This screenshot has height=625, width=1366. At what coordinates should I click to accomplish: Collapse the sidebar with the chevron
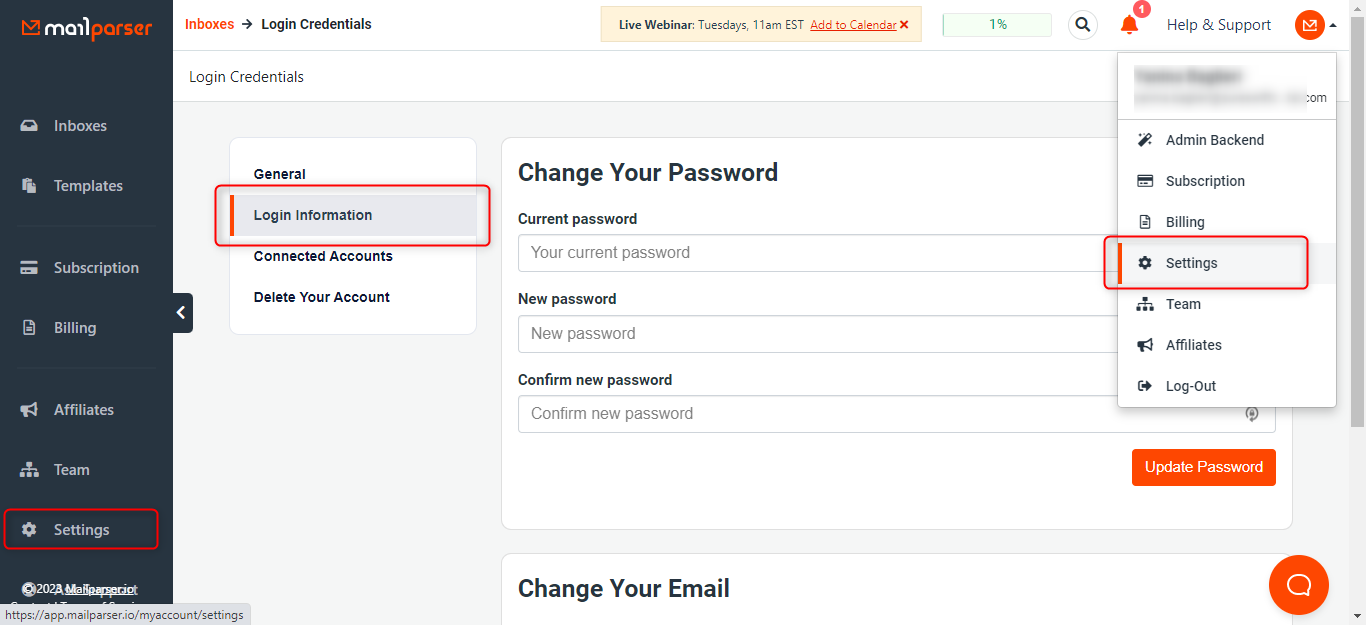(181, 313)
